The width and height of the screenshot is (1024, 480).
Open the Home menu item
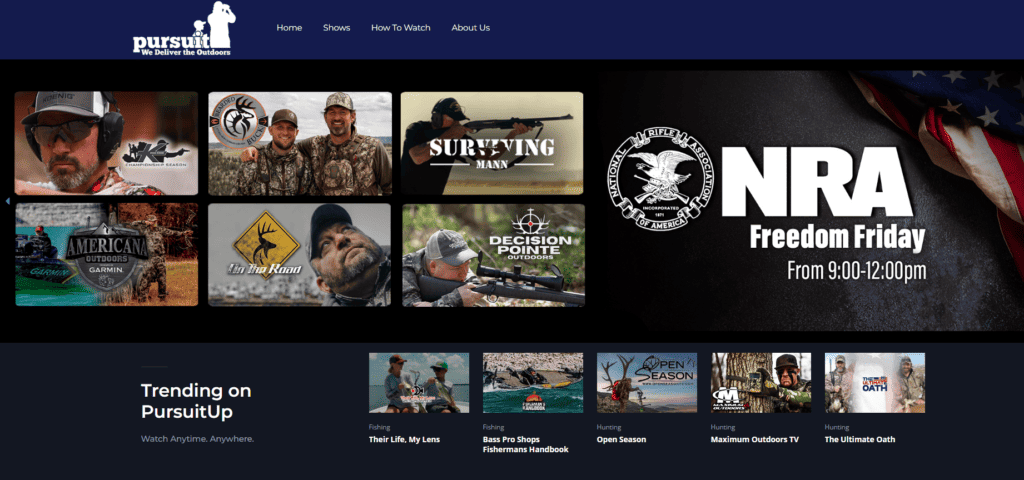coord(289,28)
